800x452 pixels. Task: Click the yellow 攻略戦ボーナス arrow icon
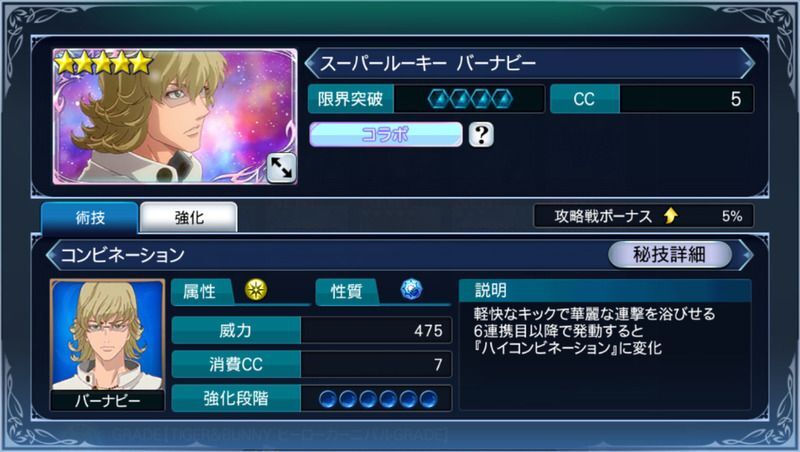coord(671,216)
